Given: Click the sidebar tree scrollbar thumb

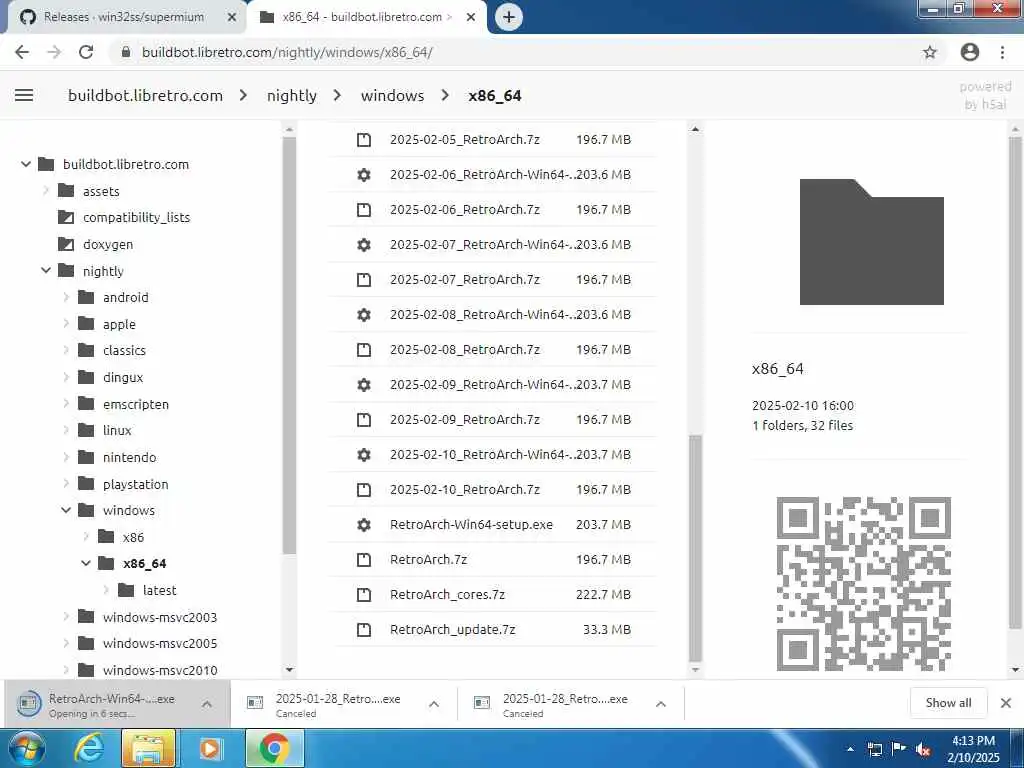Looking at the screenshot, I should pyautogui.click(x=289, y=345).
